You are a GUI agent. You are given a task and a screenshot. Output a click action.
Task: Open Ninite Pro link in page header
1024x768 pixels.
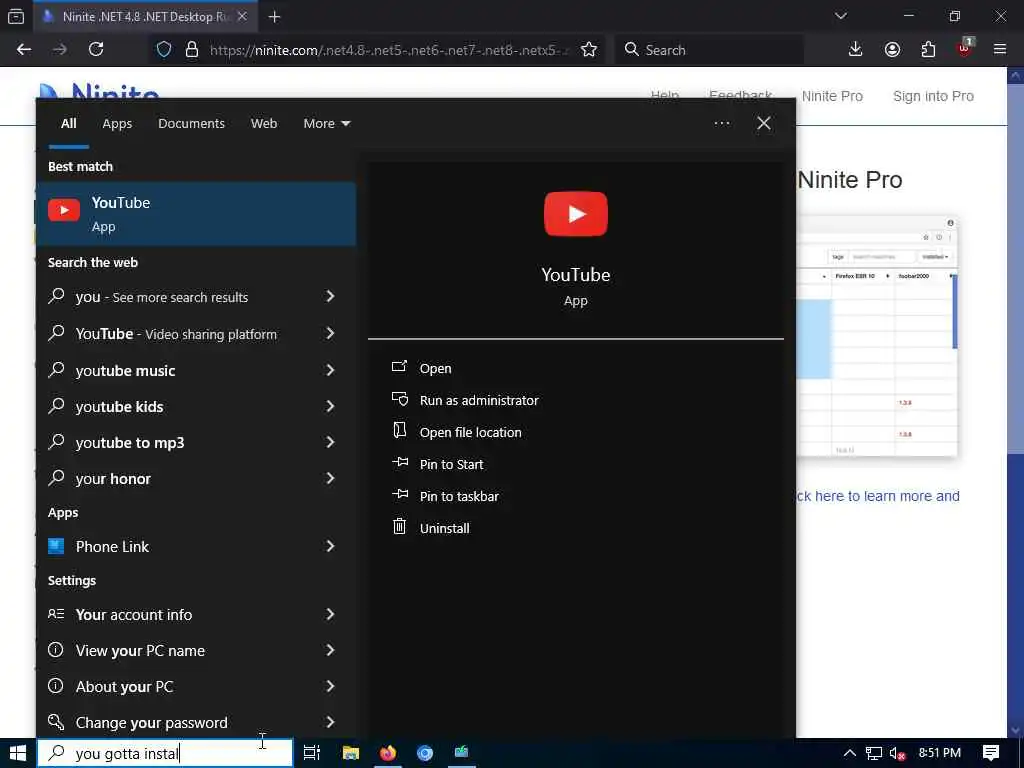click(832, 96)
